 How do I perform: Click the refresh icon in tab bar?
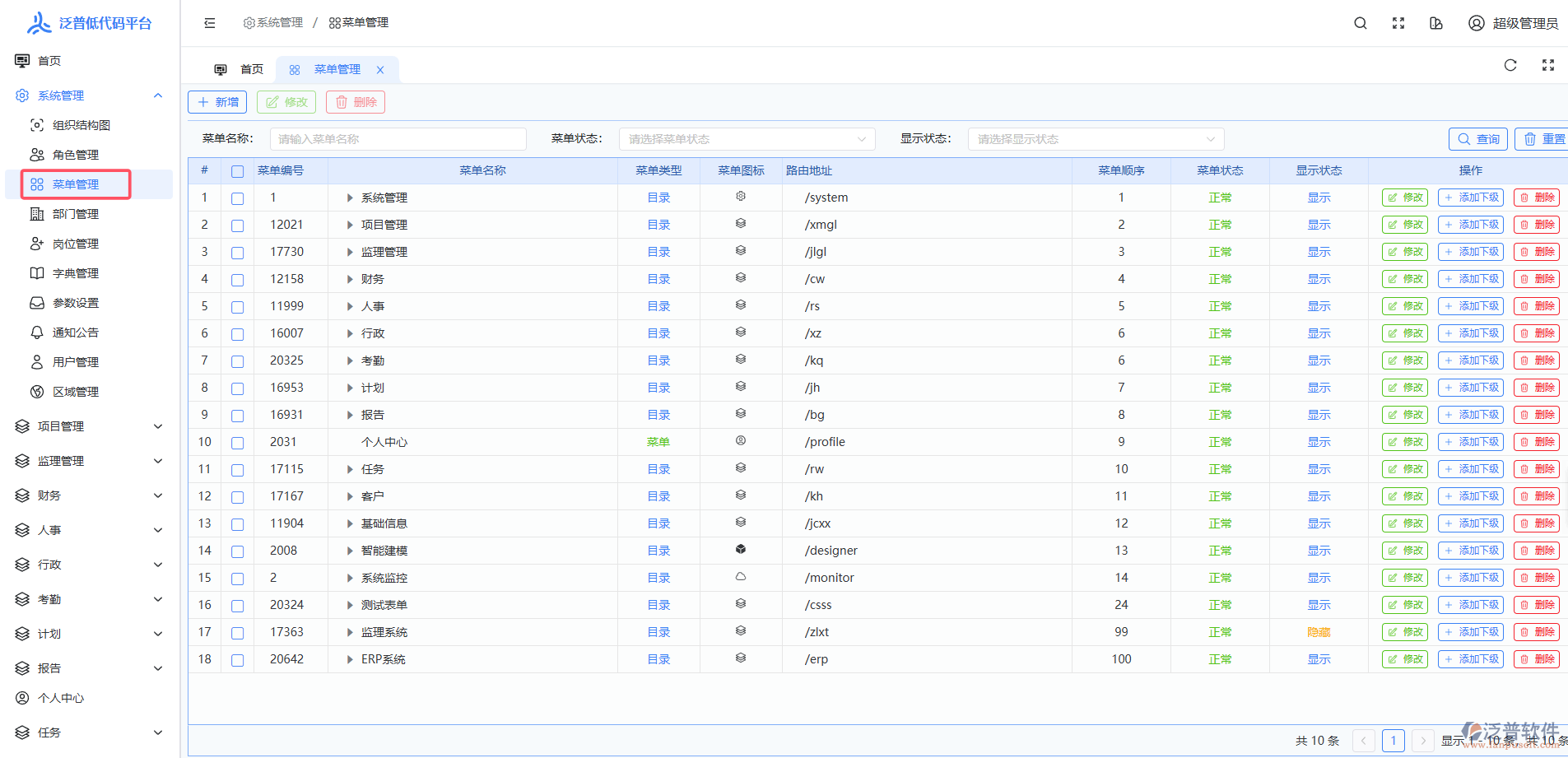click(1510, 66)
